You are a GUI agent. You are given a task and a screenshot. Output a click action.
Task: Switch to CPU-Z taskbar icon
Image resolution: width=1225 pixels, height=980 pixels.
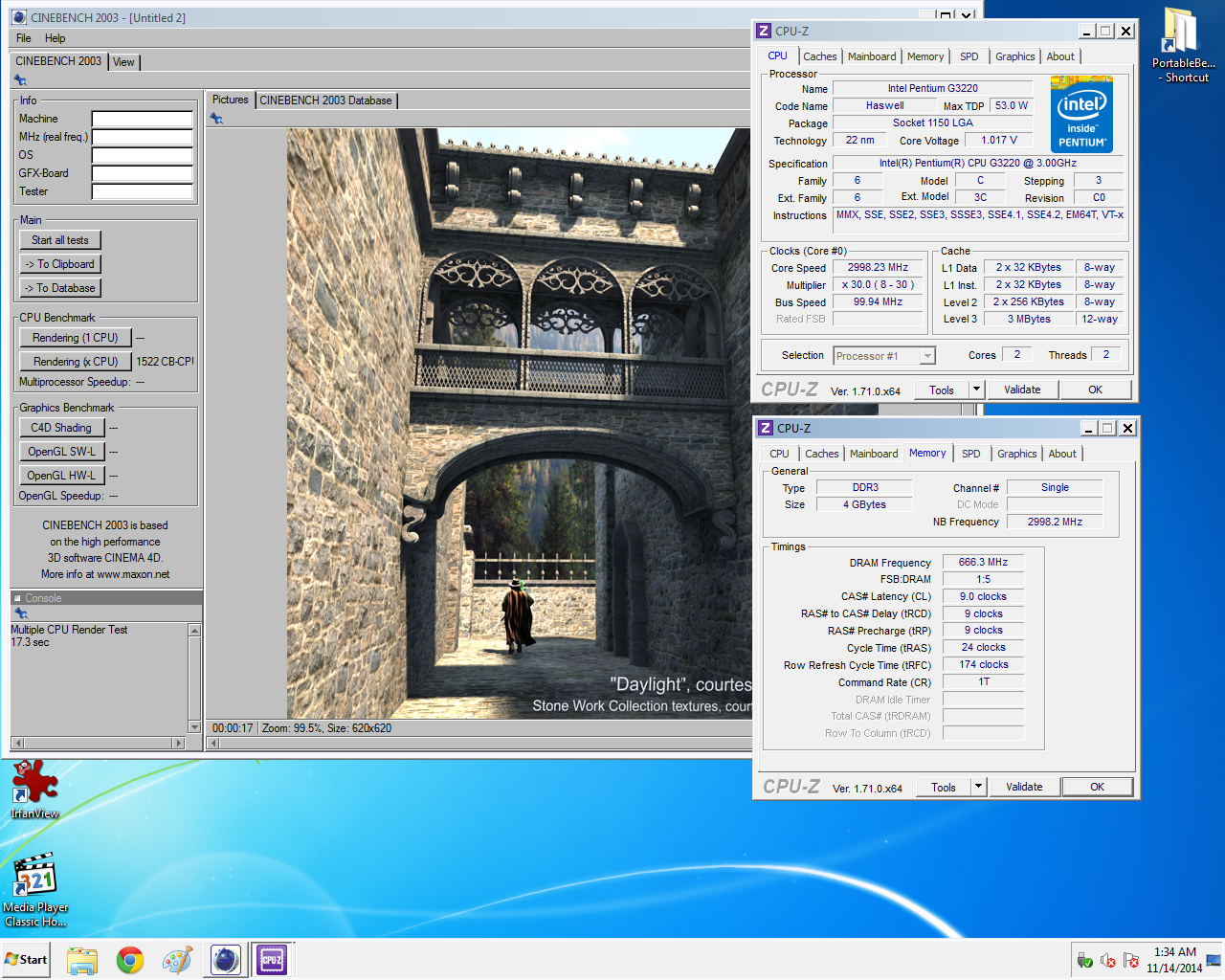pos(272,960)
